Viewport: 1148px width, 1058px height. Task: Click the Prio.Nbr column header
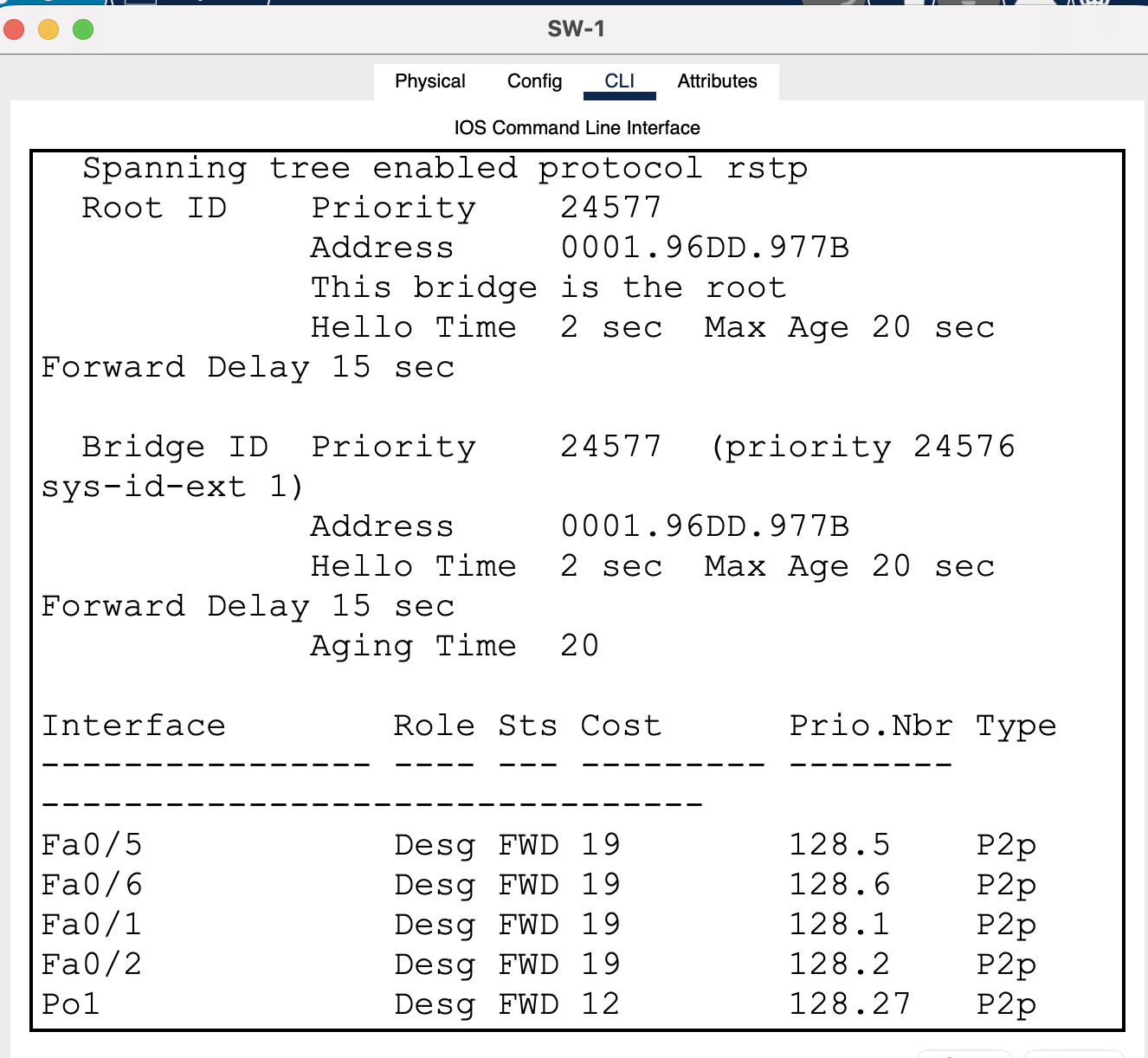point(871,726)
